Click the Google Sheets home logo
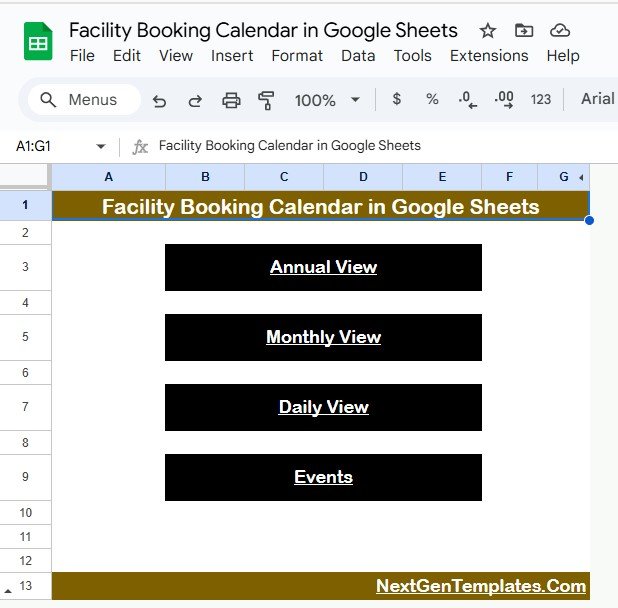Viewport: 618px width, 608px height. (x=38, y=43)
